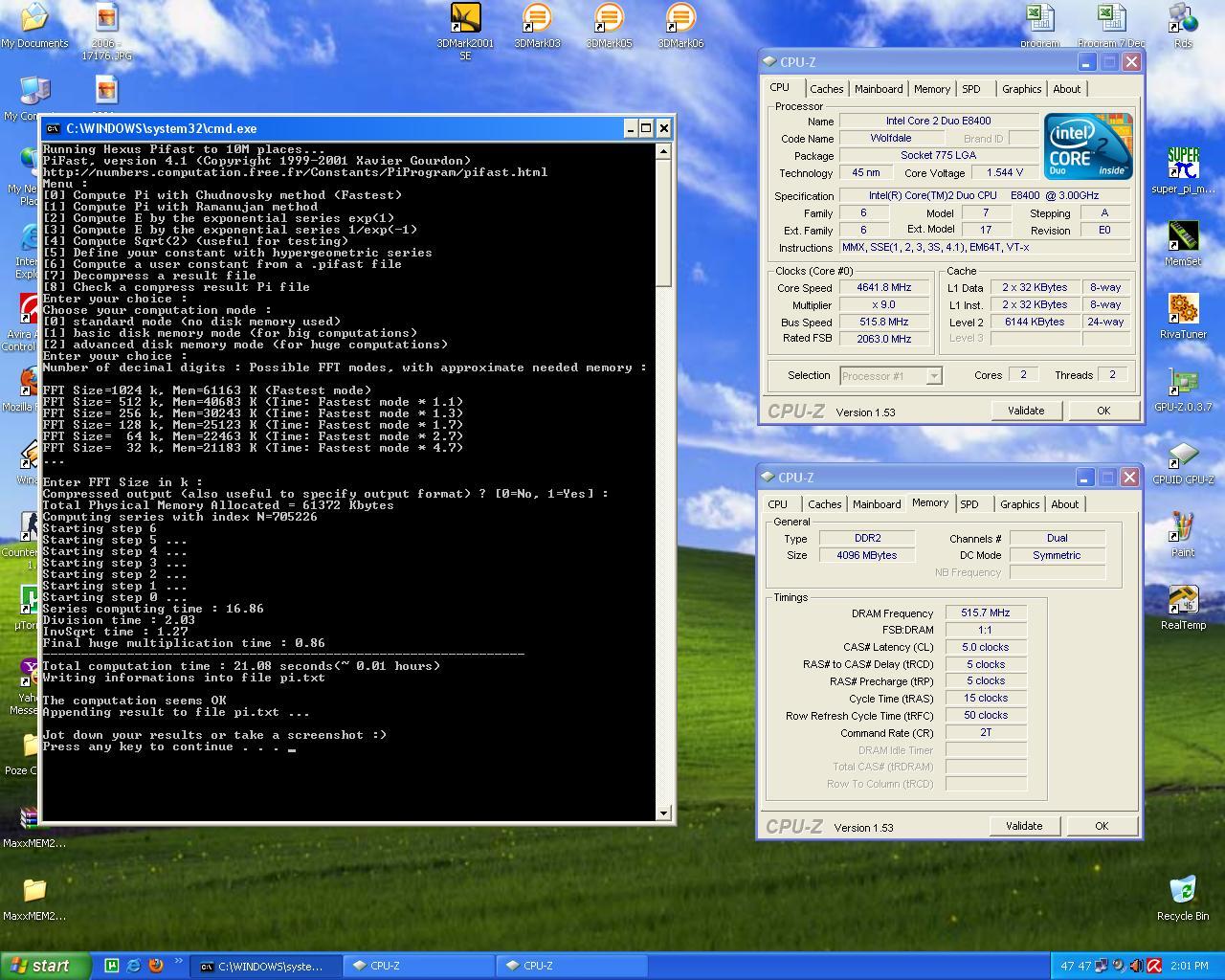Click Validate in the upper CPU-Z window
The width and height of the screenshot is (1225, 980).
1025,411
